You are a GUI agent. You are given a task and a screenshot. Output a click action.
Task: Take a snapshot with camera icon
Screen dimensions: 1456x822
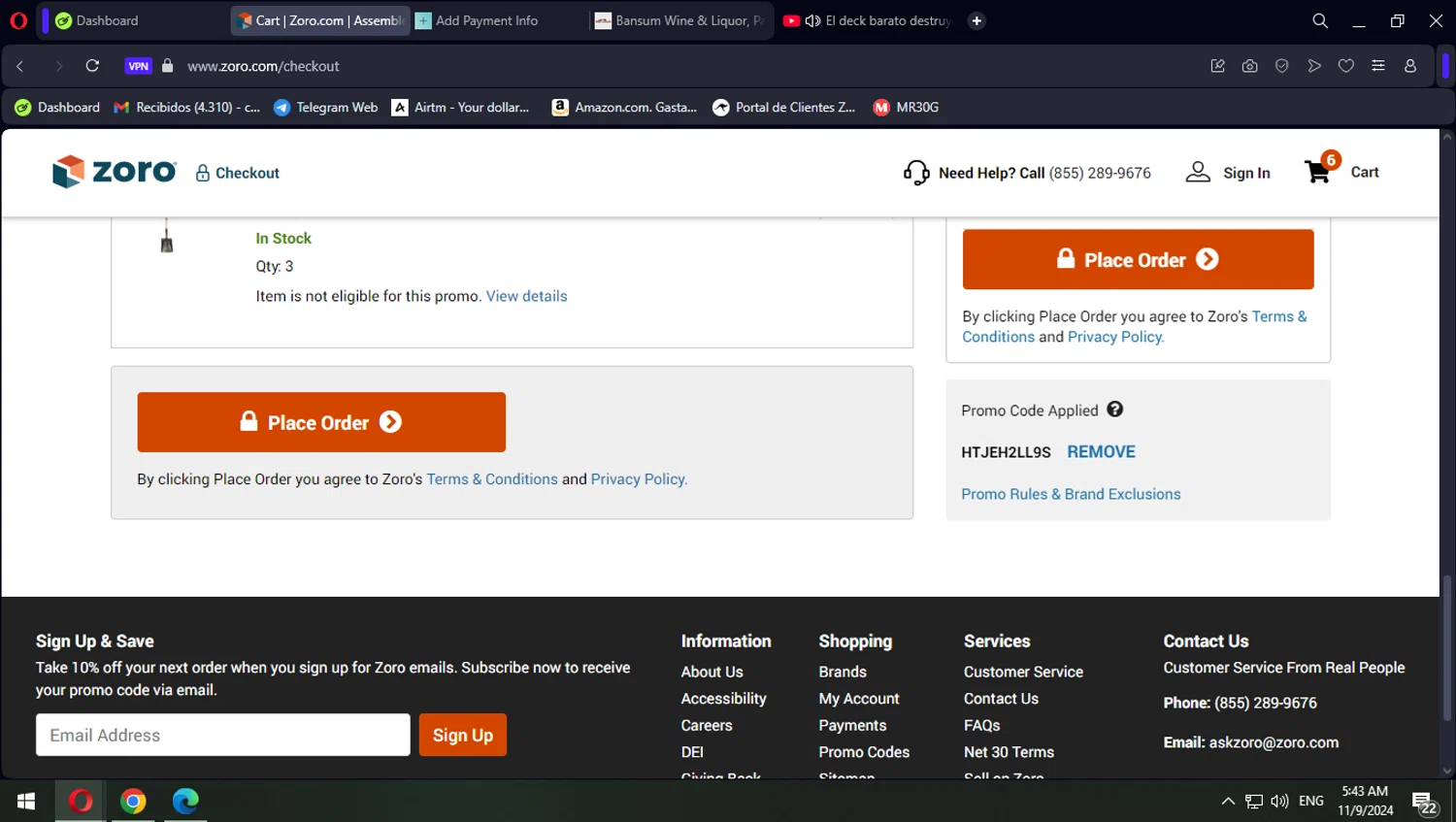pos(1249,66)
